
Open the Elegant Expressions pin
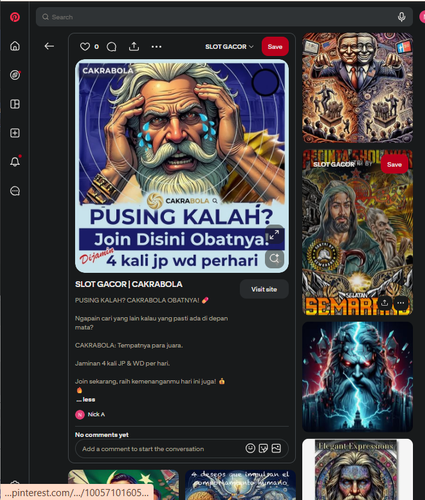point(357,469)
